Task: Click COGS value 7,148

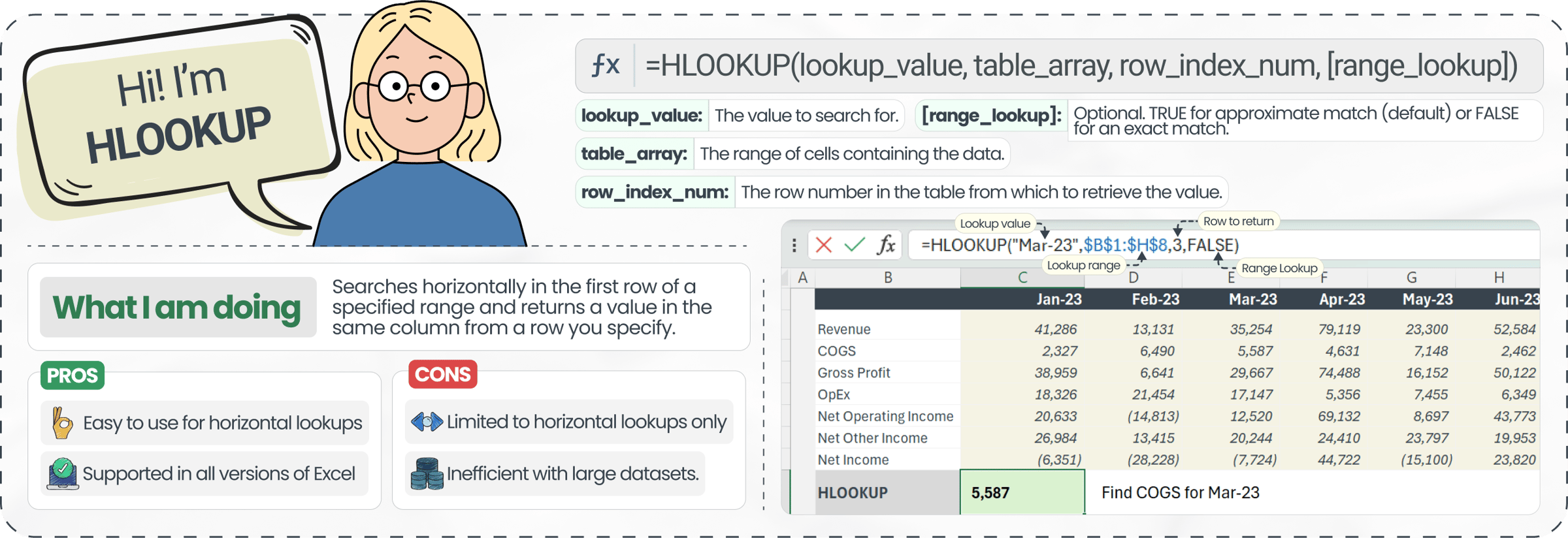Action: tap(1430, 351)
